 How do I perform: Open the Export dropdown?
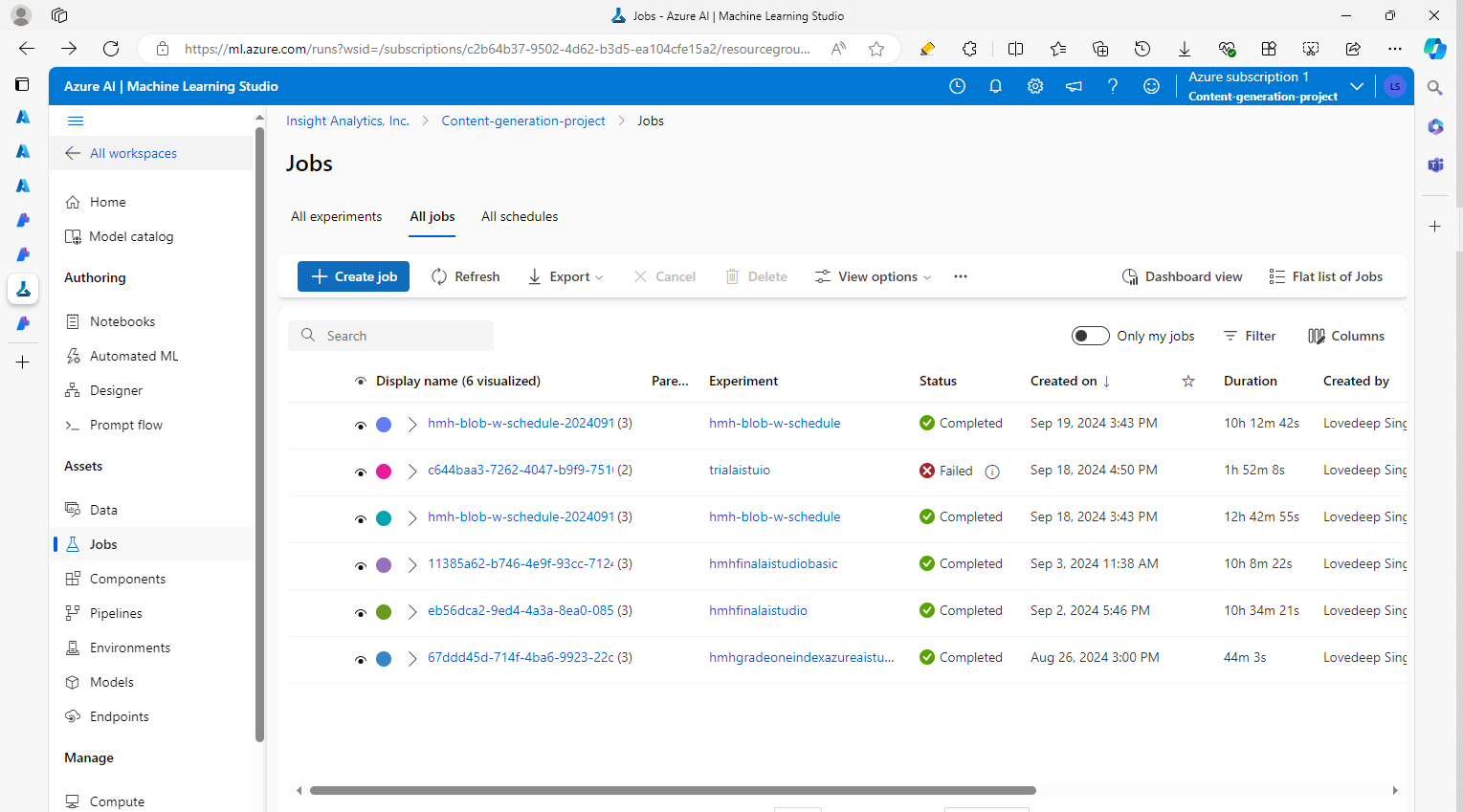tap(565, 276)
